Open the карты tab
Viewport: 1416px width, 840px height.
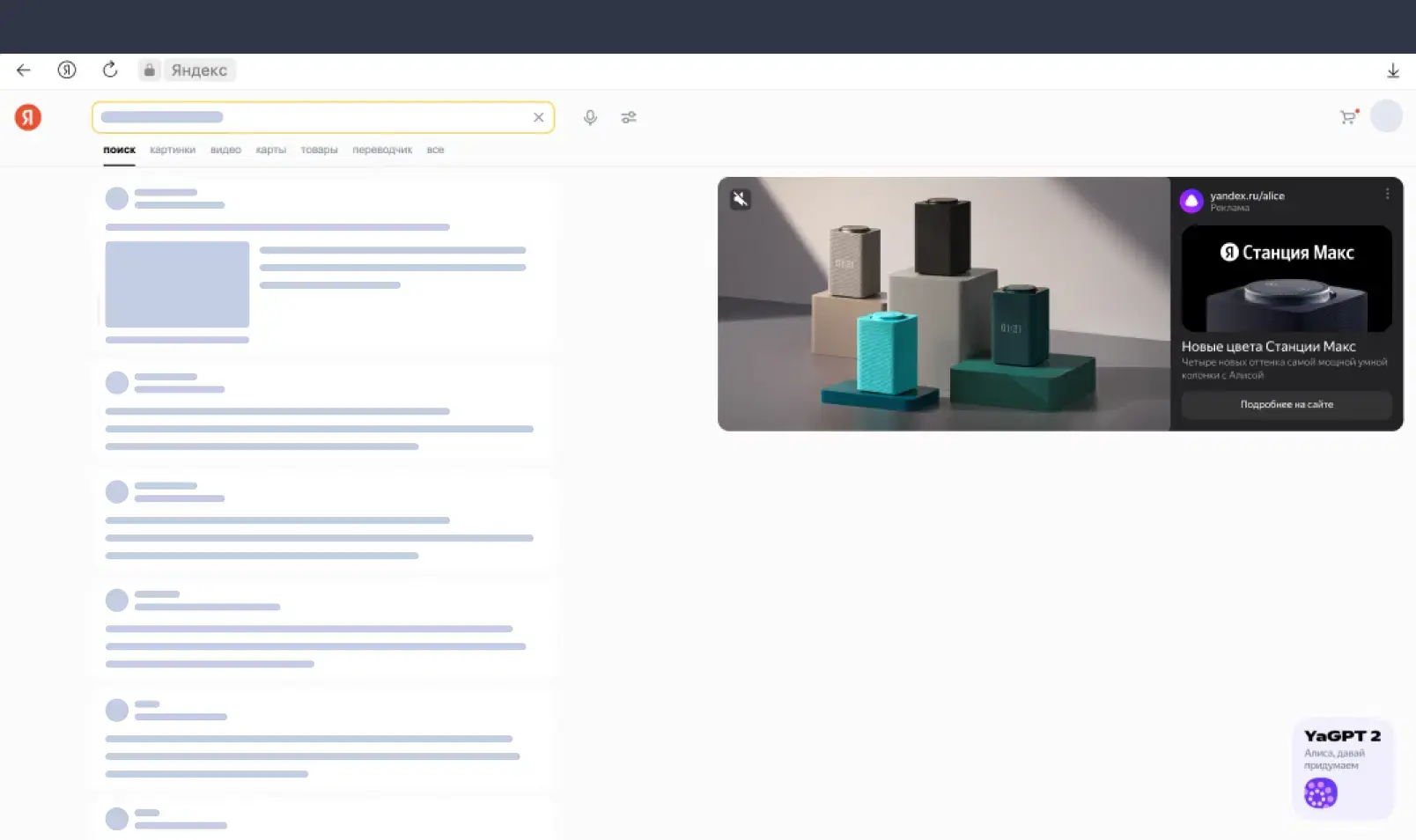click(x=270, y=150)
